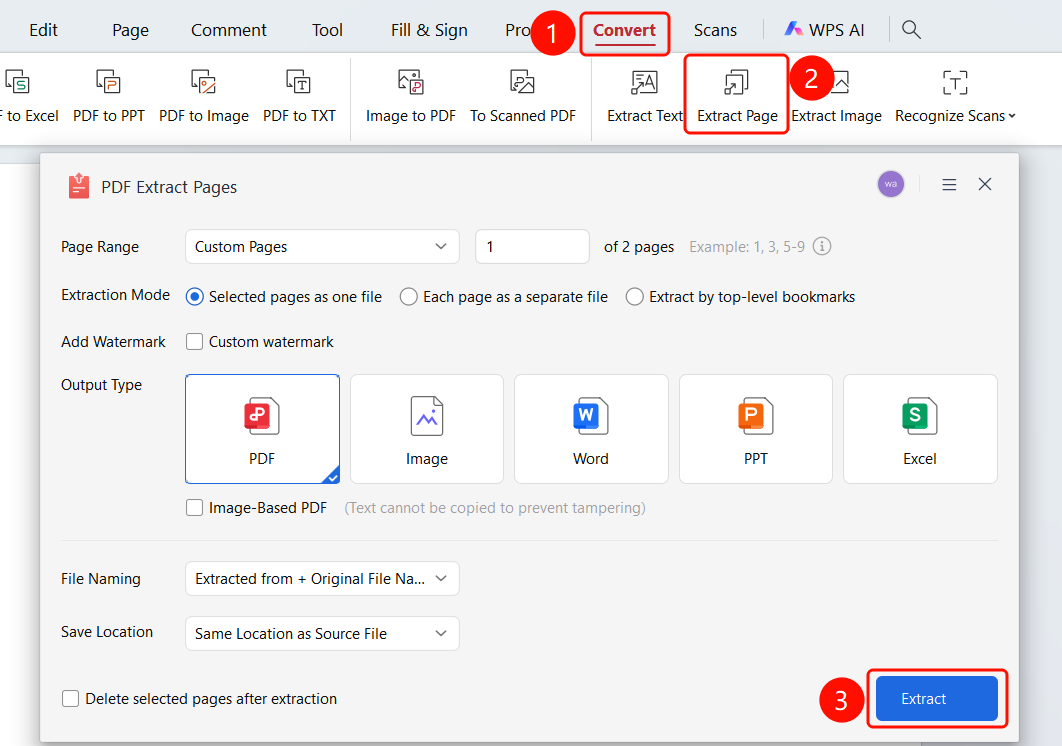Select the Convert tab
This screenshot has height=746, width=1062.
coord(624,30)
